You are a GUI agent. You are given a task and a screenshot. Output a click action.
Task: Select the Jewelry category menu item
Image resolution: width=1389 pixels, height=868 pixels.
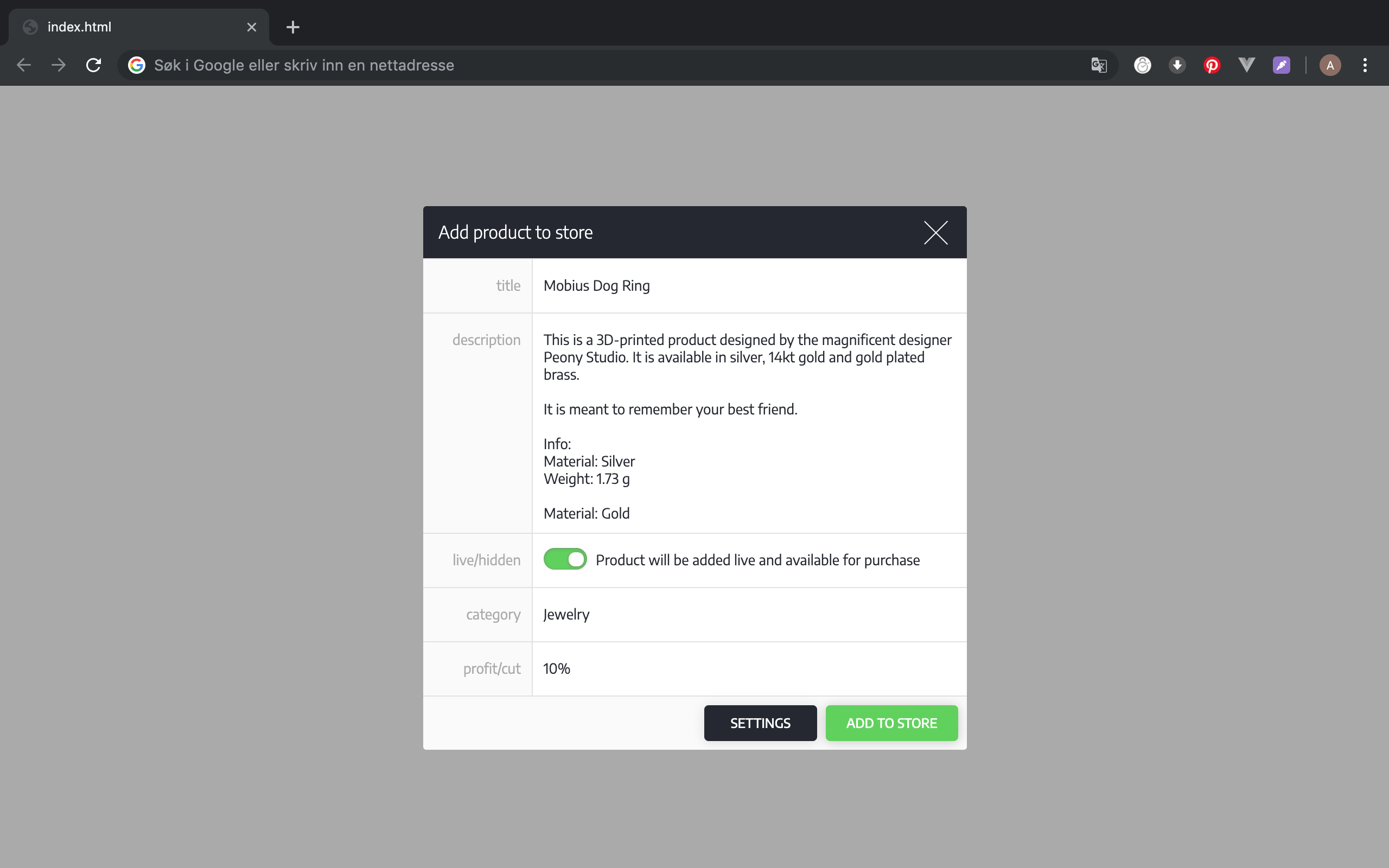pos(566,614)
